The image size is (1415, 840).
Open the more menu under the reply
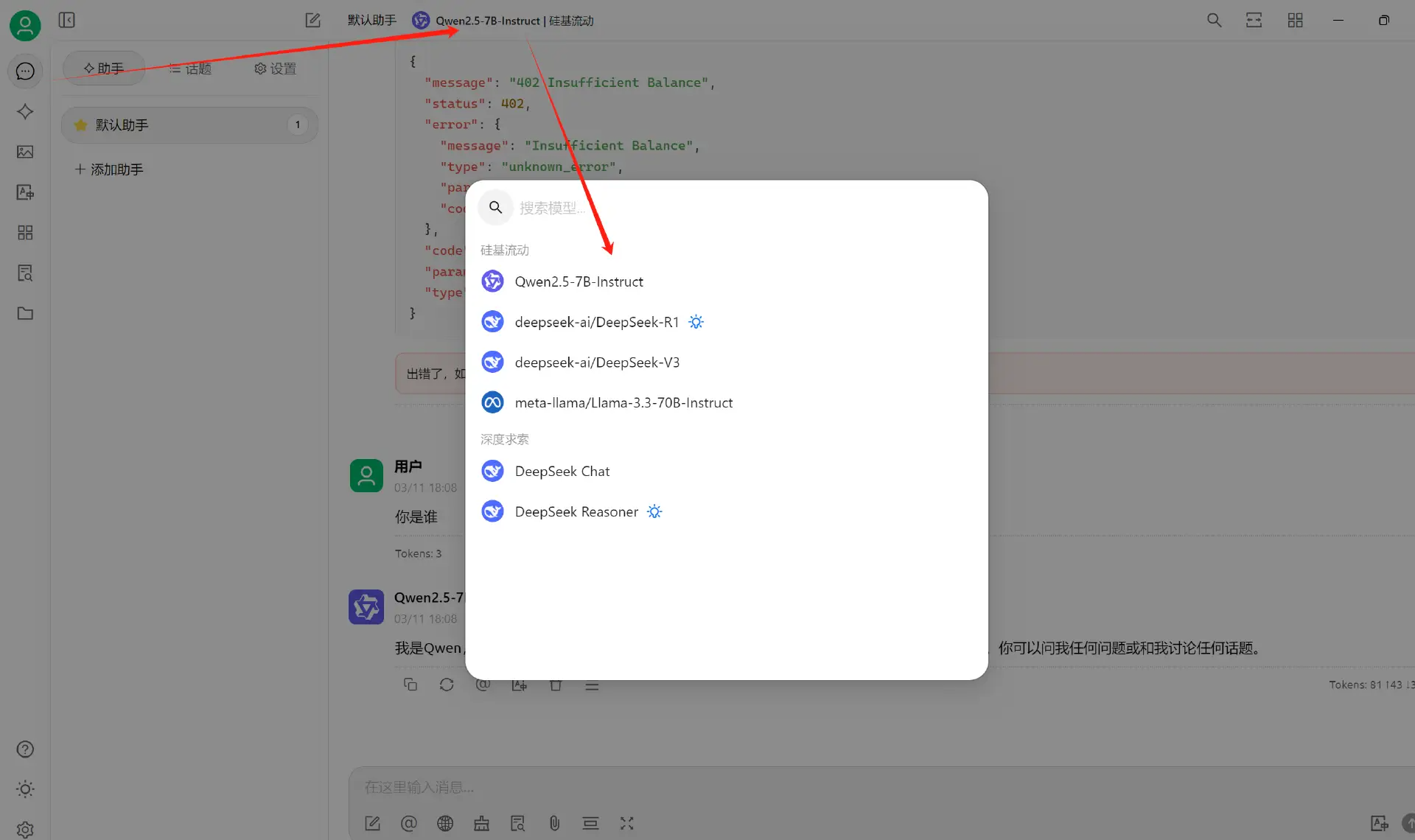tap(592, 685)
